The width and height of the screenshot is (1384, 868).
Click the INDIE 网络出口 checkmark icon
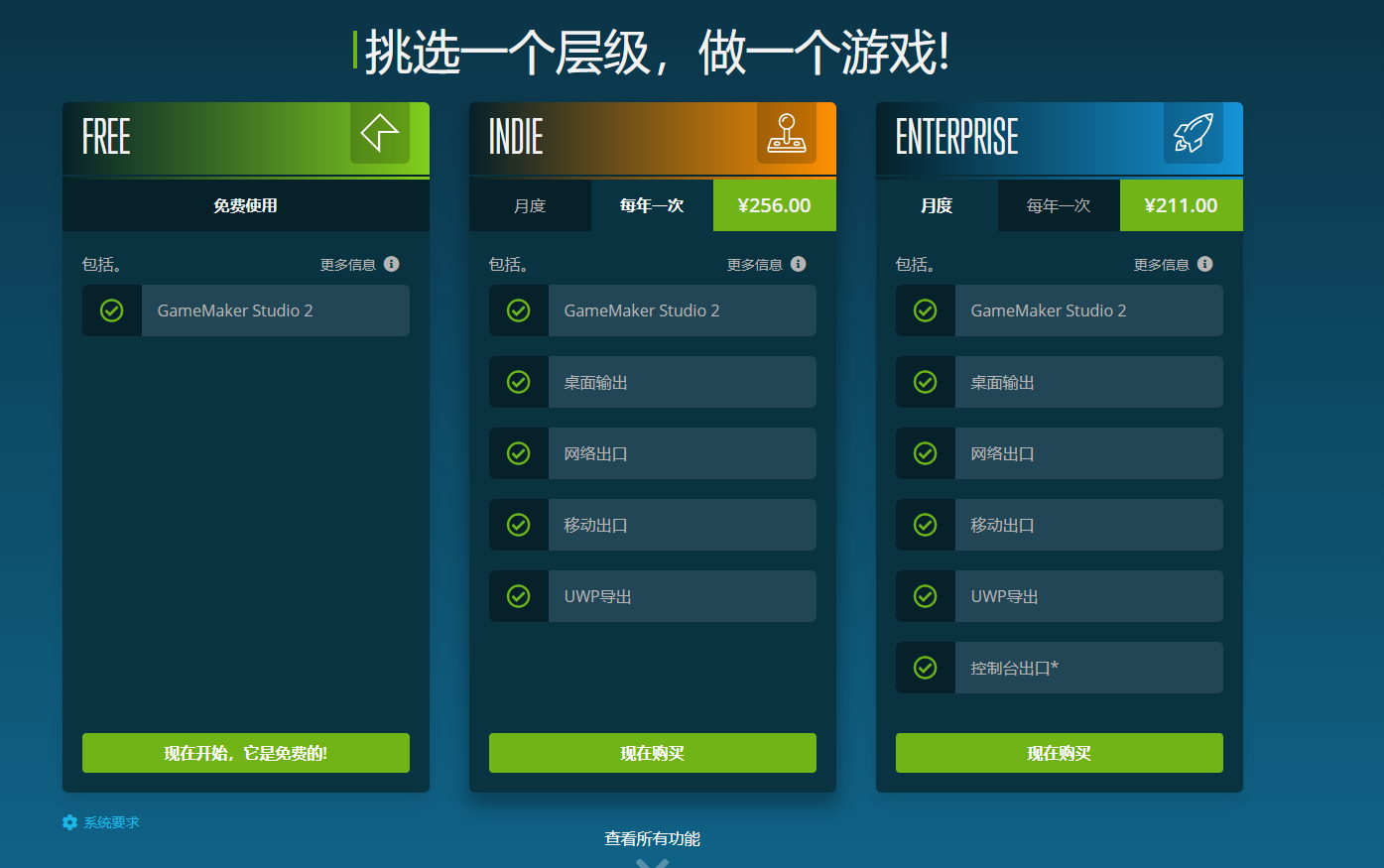tap(519, 453)
